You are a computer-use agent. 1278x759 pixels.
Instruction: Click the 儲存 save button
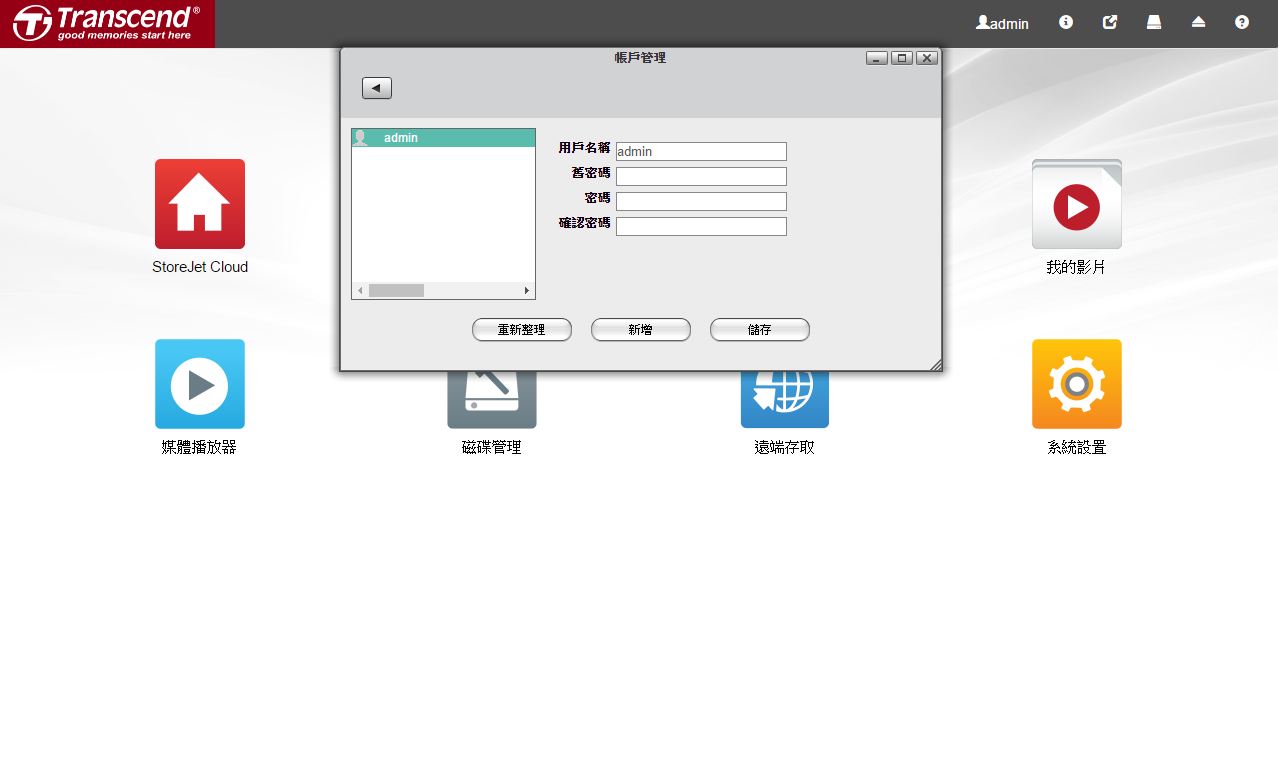click(760, 330)
